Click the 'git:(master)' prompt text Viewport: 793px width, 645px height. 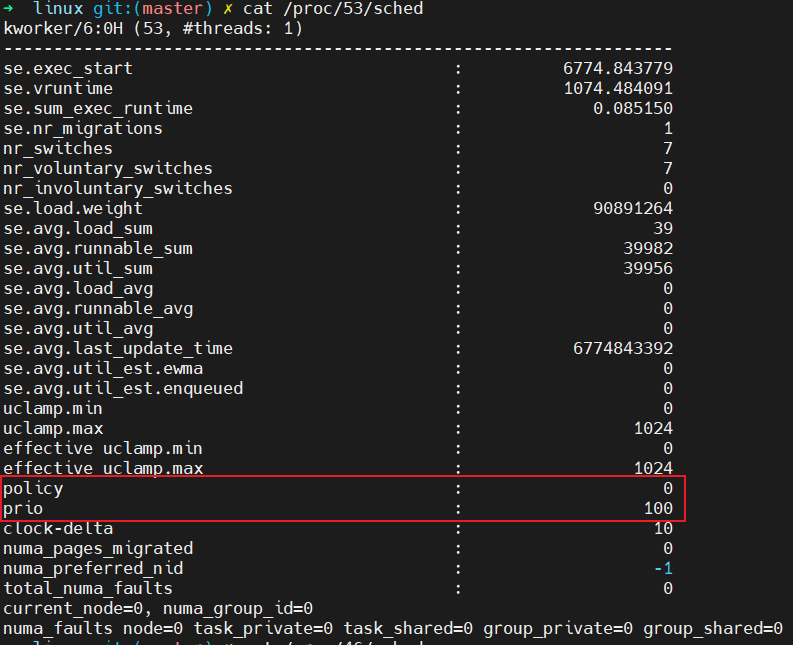[153, 9]
